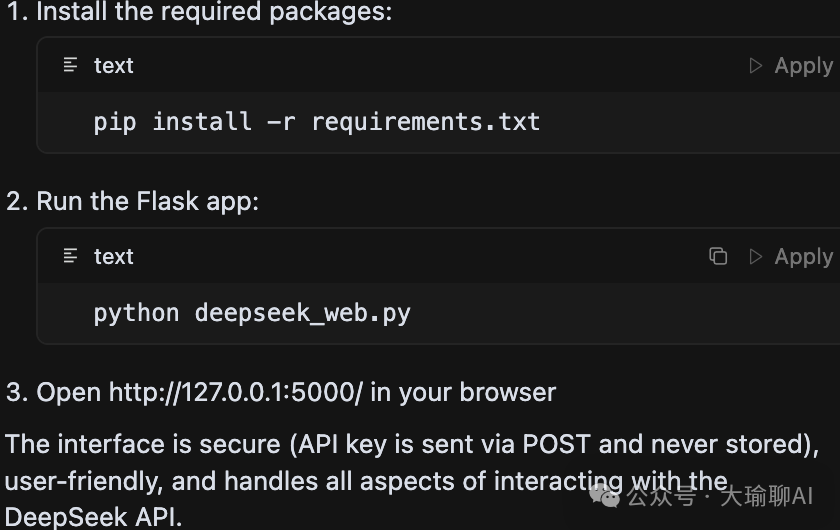
Task: Click the WeChat logo in the watermark
Action: tap(604, 495)
